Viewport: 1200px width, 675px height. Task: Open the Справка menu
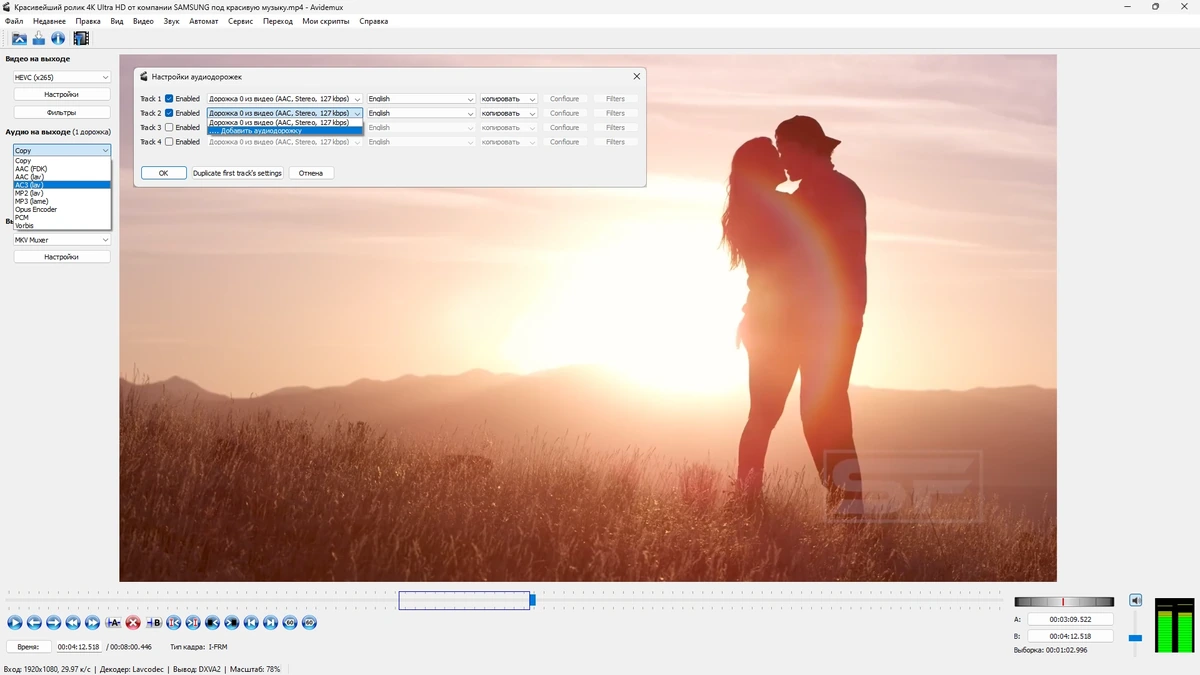coord(374,21)
